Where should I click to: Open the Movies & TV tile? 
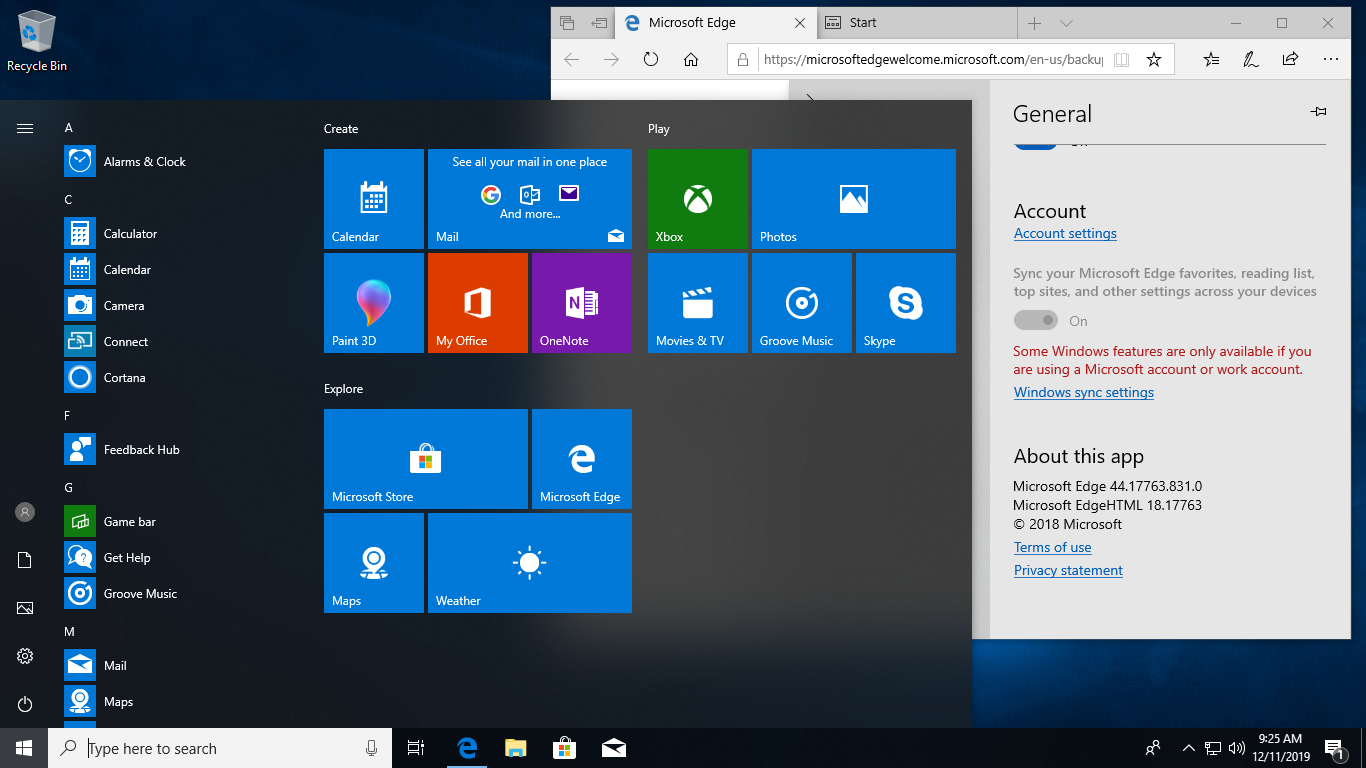click(698, 303)
